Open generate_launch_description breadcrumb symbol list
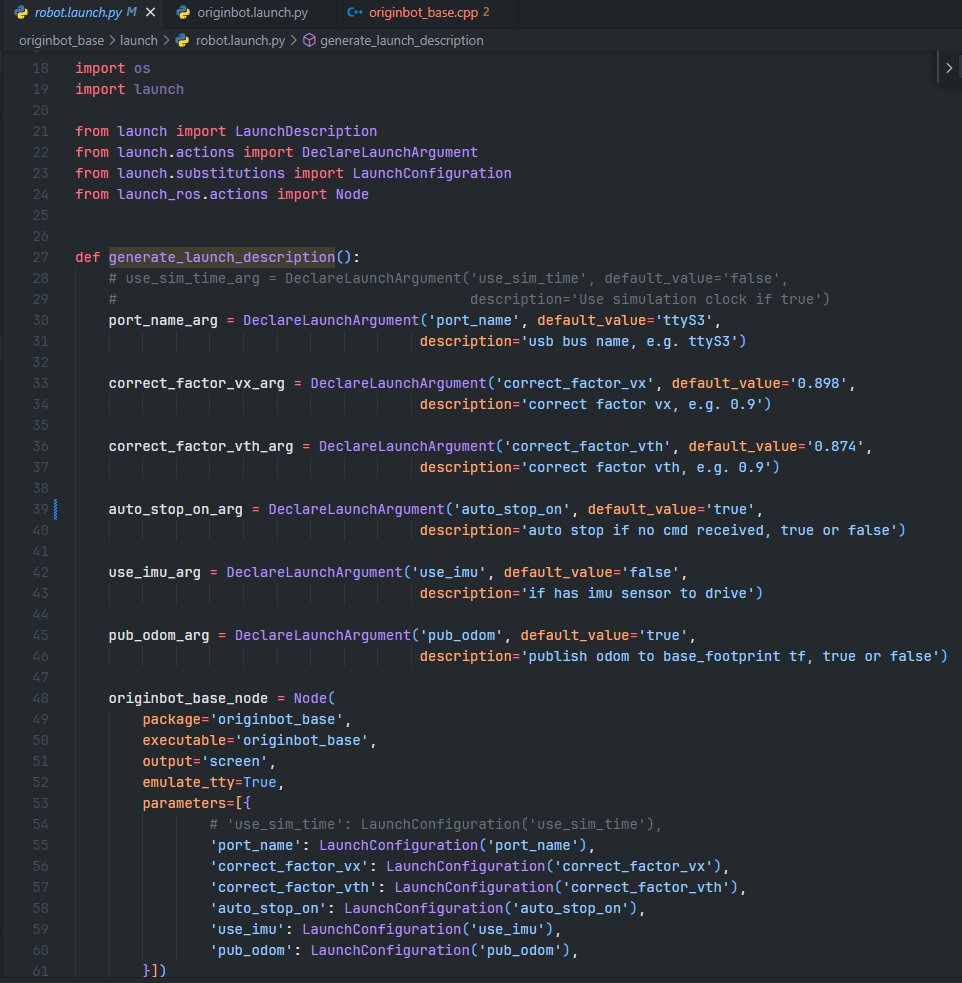Viewport: 962px width, 983px height. pos(401,41)
